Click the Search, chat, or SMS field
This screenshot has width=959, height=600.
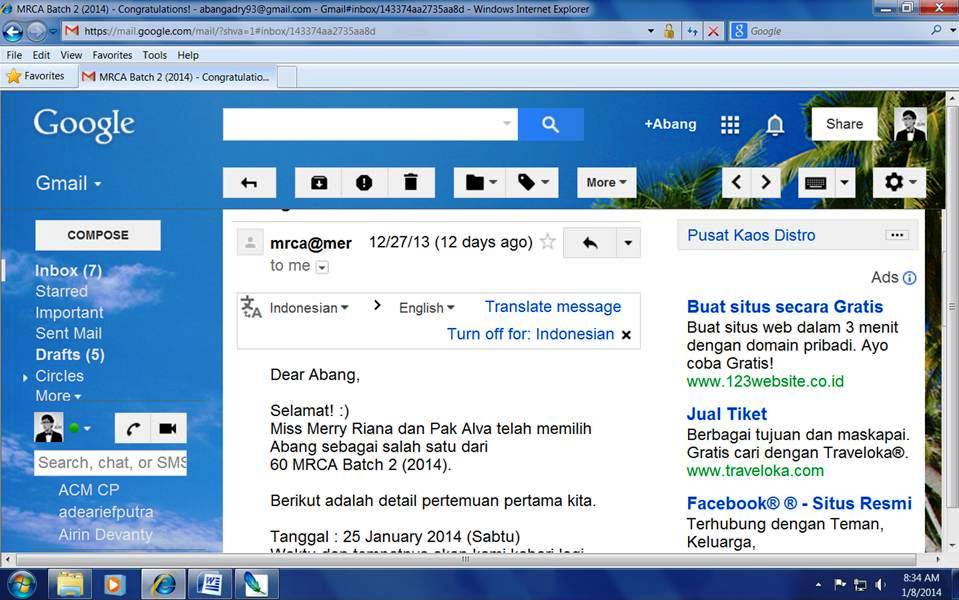coord(111,463)
